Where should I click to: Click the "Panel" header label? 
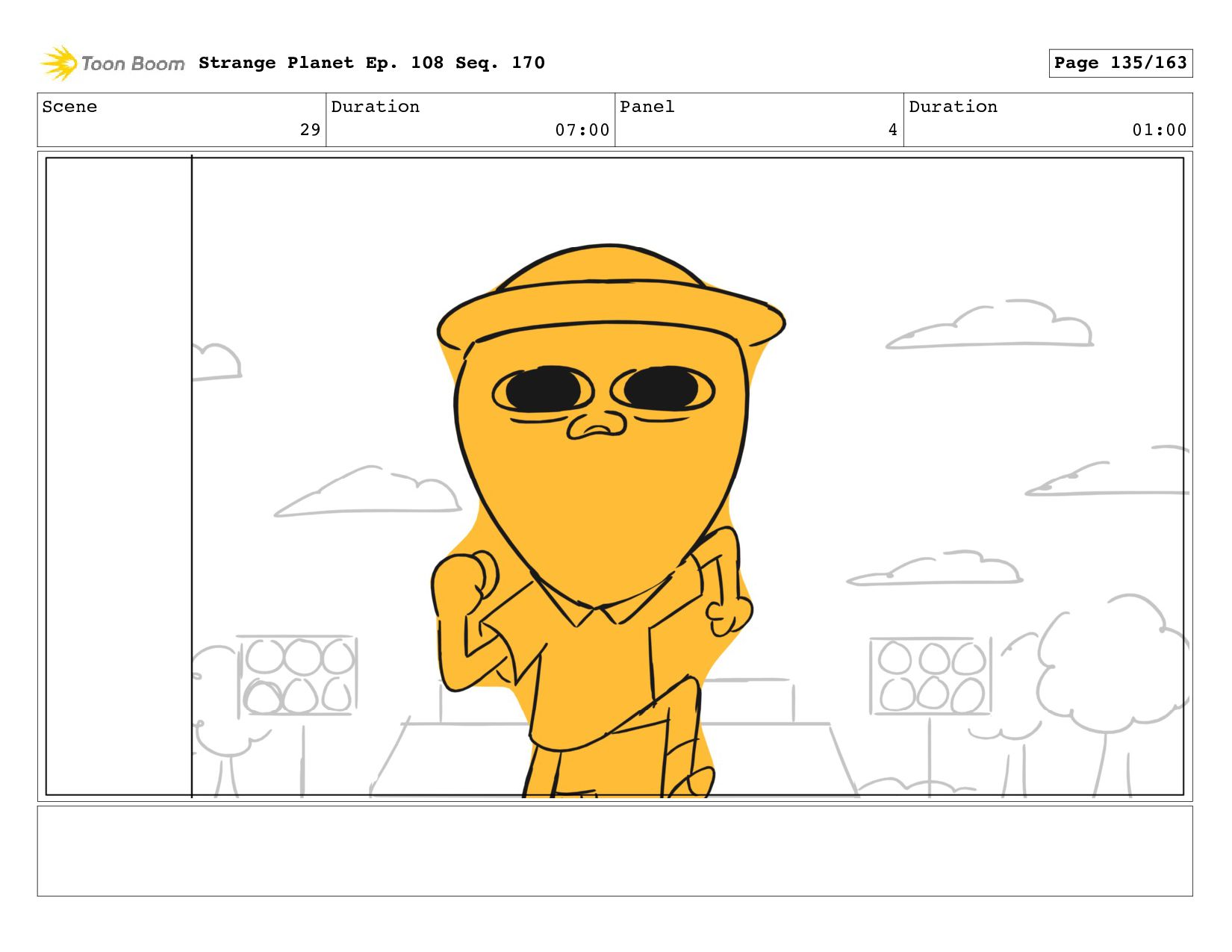(647, 107)
